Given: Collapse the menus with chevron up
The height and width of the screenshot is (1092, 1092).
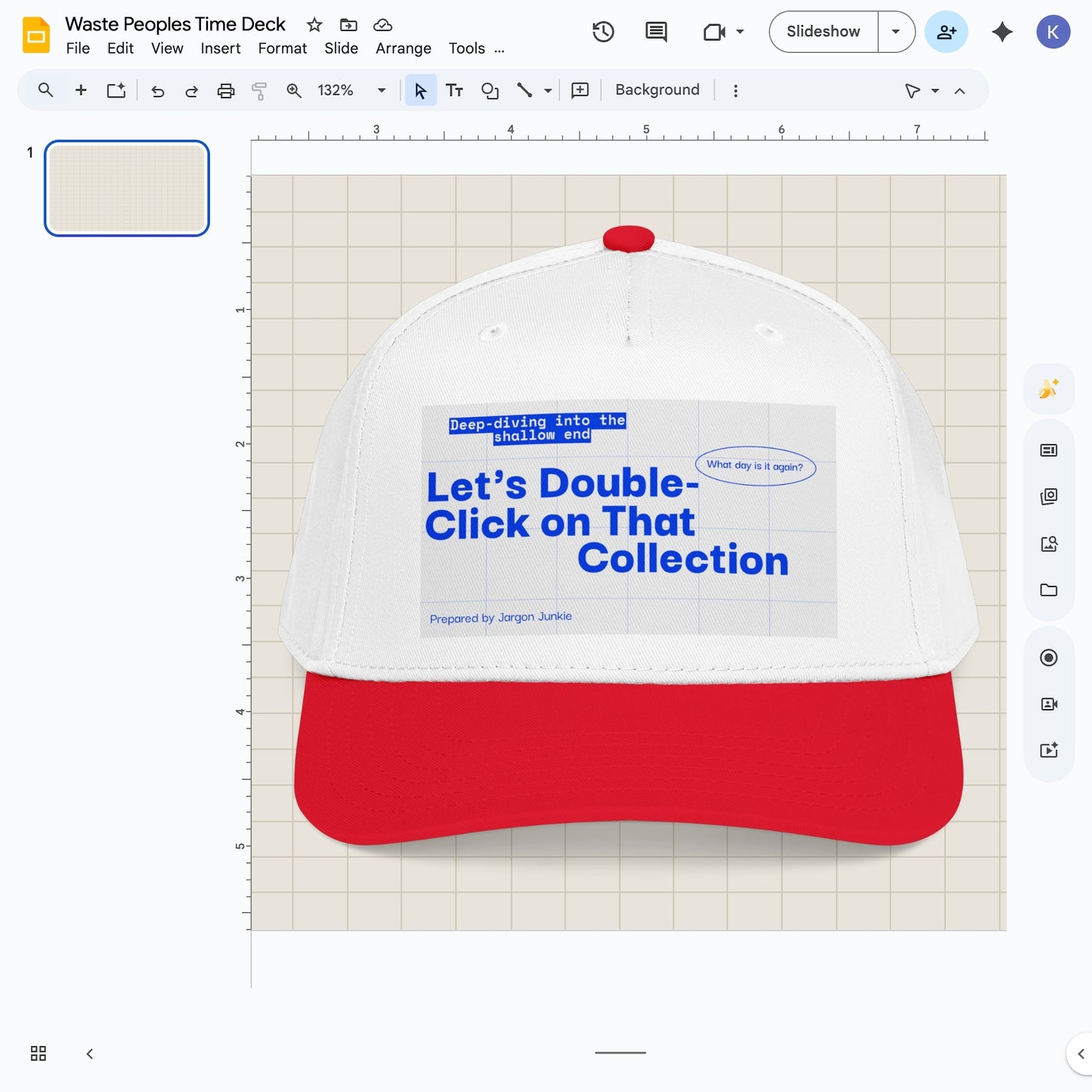Looking at the screenshot, I should [x=960, y=91].
